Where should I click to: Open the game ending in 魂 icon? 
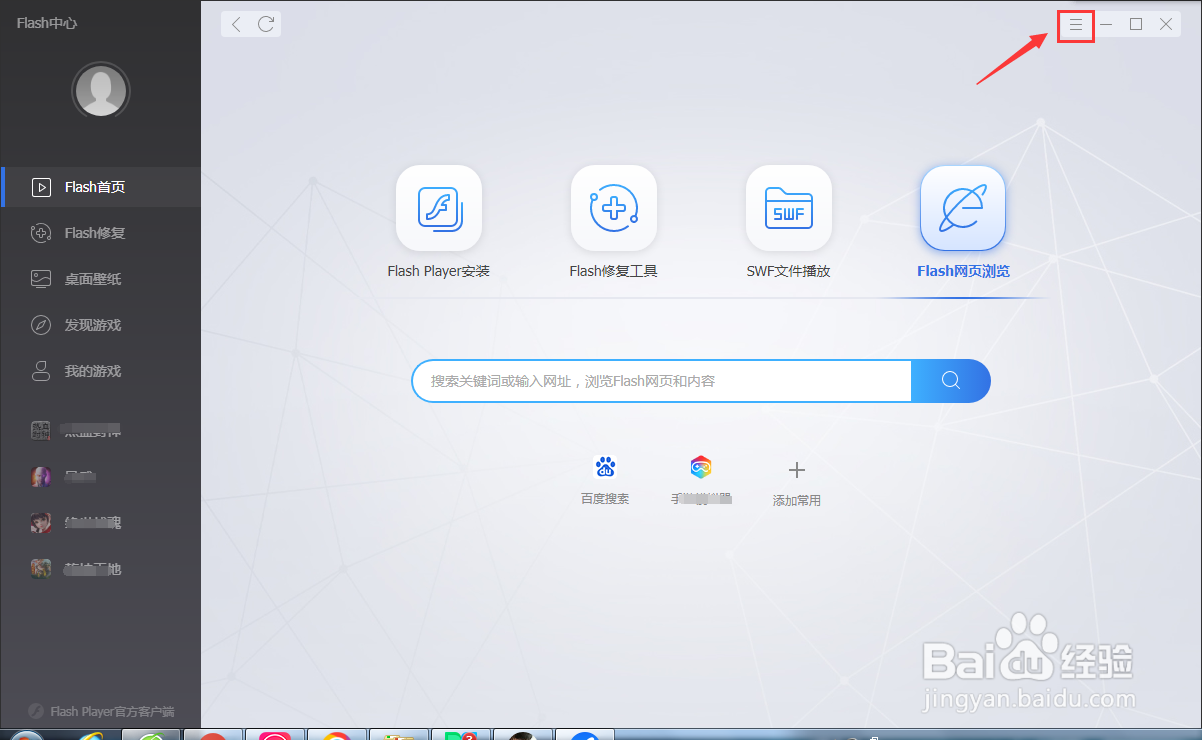point(41,523)
